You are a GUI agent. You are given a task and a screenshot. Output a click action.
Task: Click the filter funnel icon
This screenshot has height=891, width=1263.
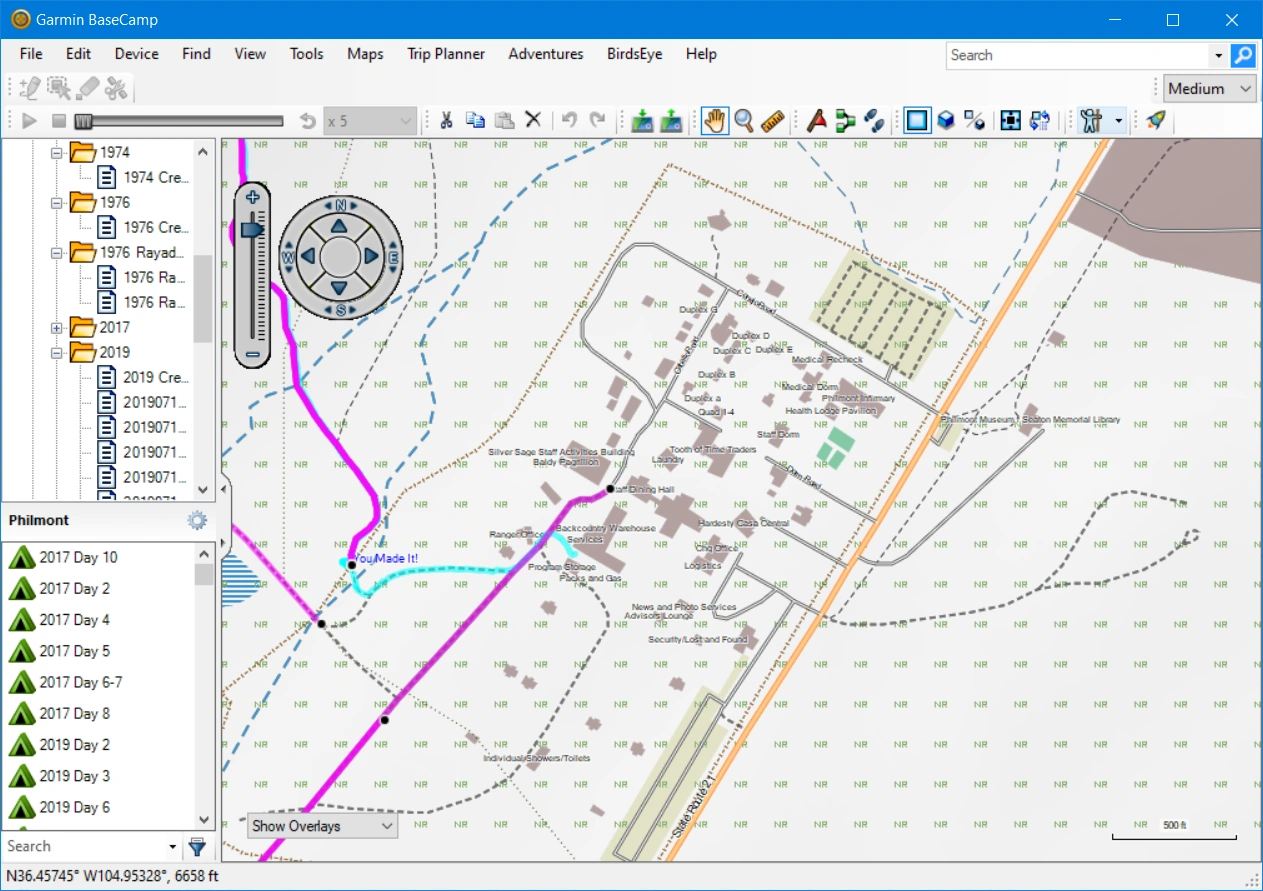click(x=198, y=847)
